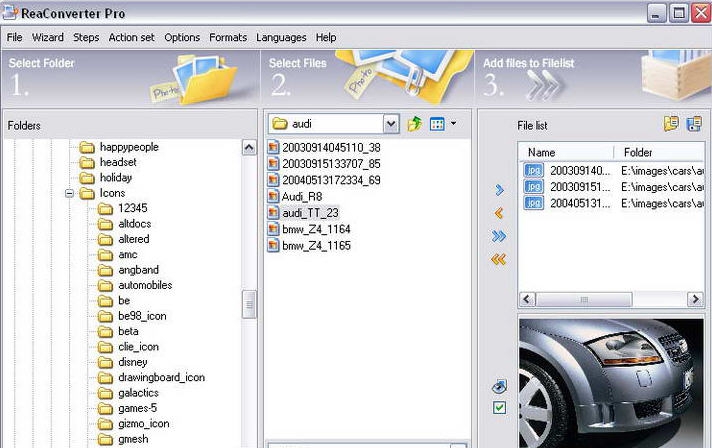Open the Action set menu
This screenshot has width=712, height=448.
coord(132,37)
